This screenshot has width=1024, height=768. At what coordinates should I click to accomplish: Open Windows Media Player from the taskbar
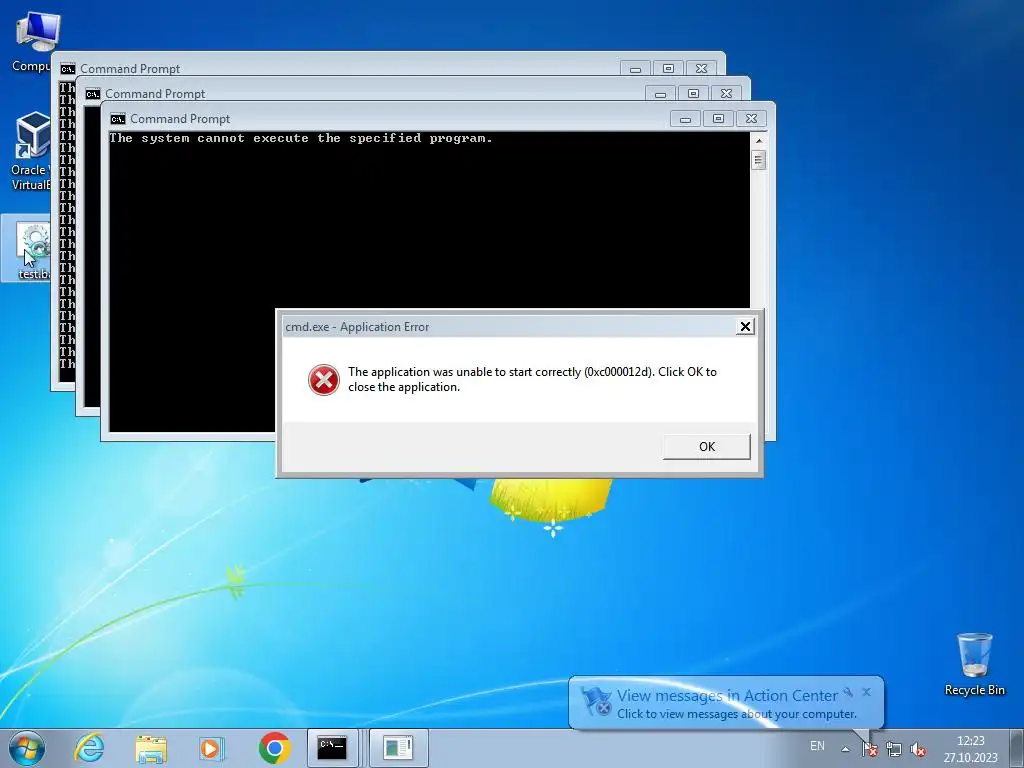(212, 748)
